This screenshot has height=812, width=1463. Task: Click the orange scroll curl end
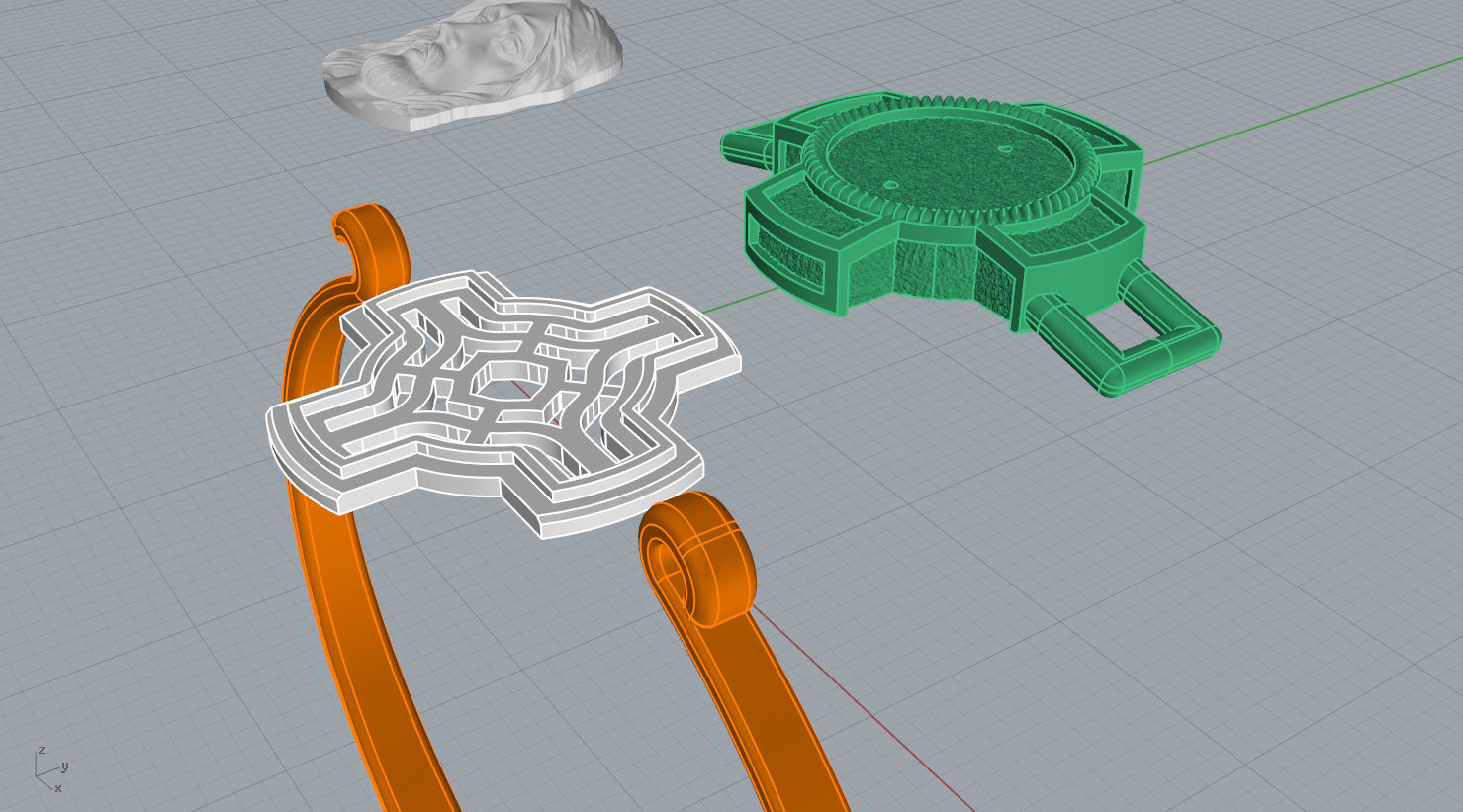coord(697,560)
